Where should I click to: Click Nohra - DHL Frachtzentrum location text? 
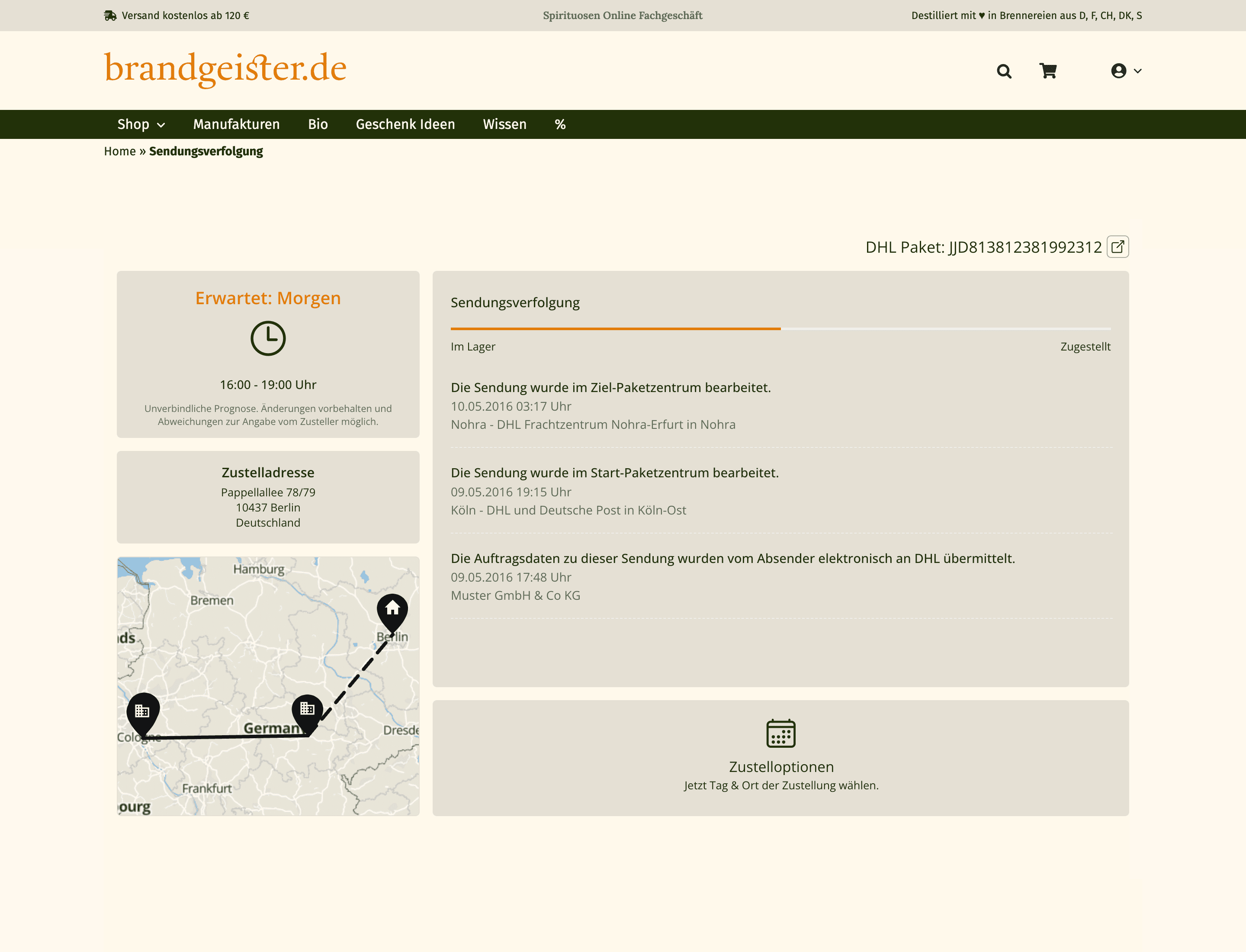coord(593,425)
